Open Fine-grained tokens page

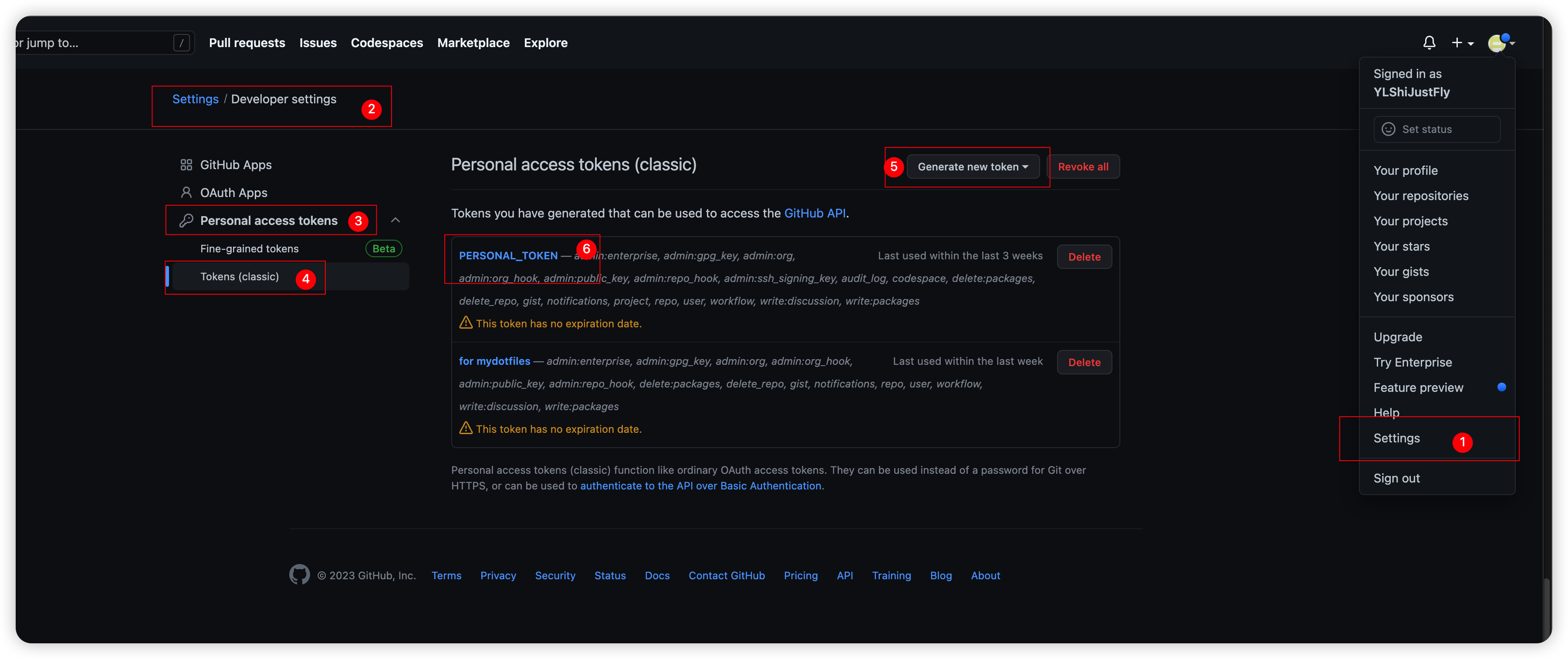click(249, 248)
